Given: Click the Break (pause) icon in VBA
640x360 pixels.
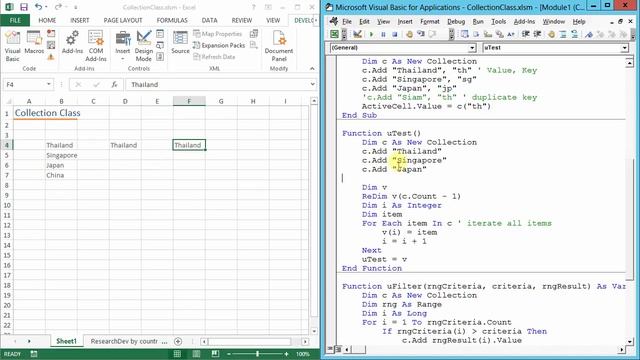Looking at the screenshot, I should click(383, 35).
